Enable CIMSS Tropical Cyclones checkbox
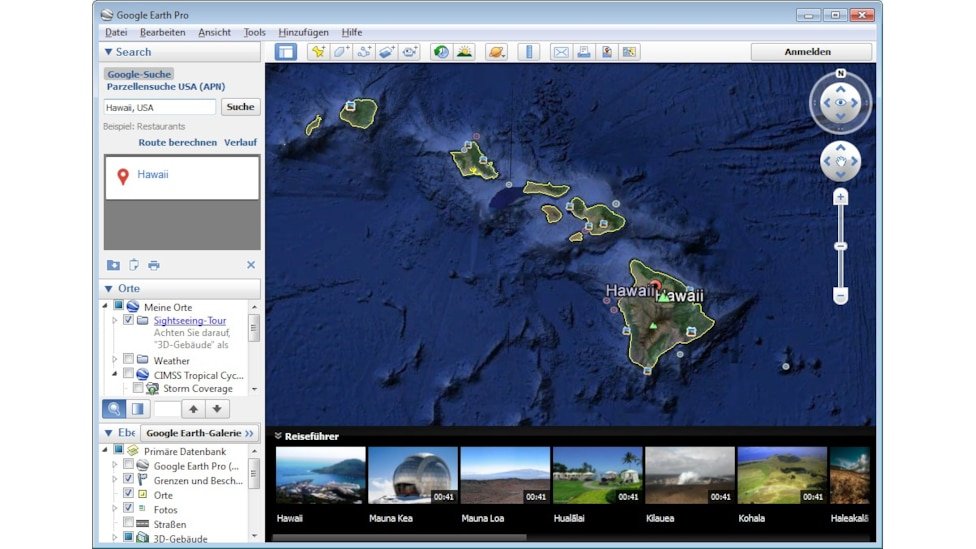This screenshot has width=976, height=549. [x=128, y=373]
